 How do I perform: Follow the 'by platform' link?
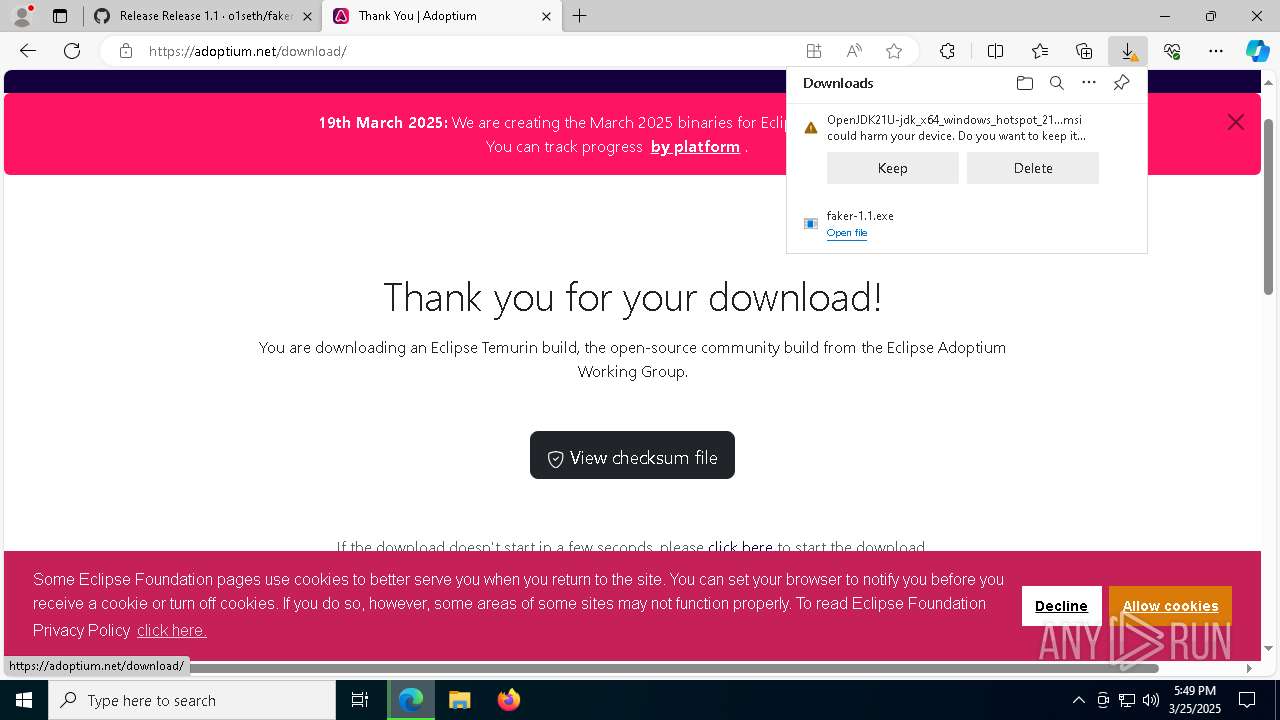click(695, 147)
